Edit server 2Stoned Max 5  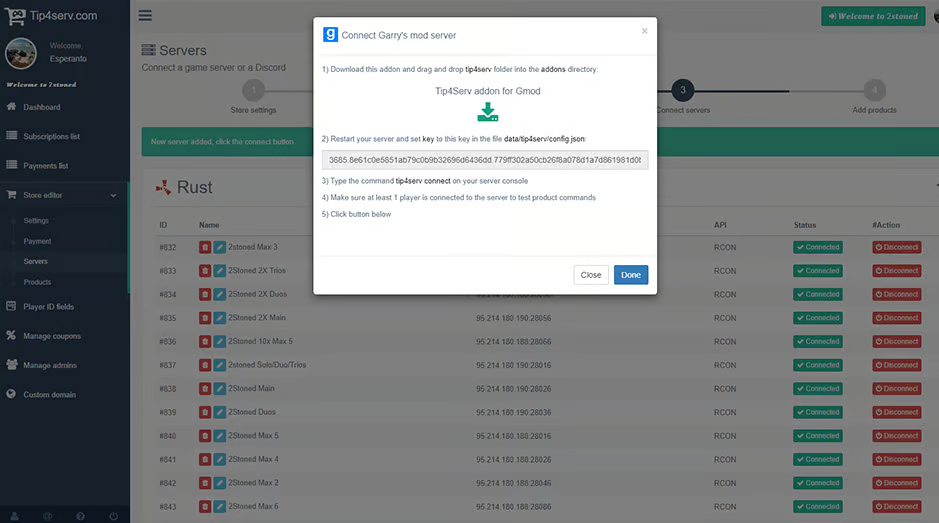click(x=220, y=436)
